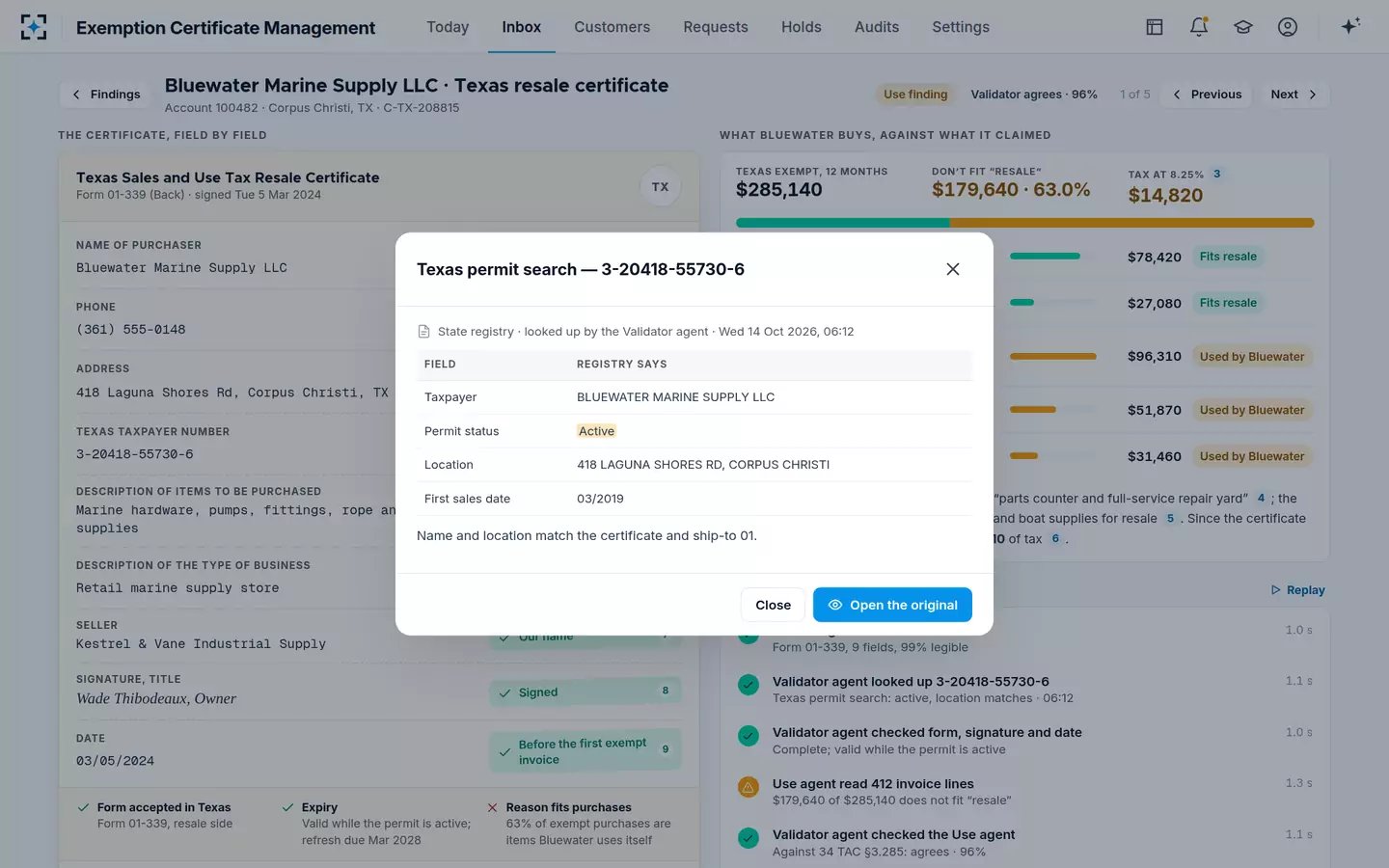
Task: Click the Validator agrees 96% label
Action: tap(1034, 95)
